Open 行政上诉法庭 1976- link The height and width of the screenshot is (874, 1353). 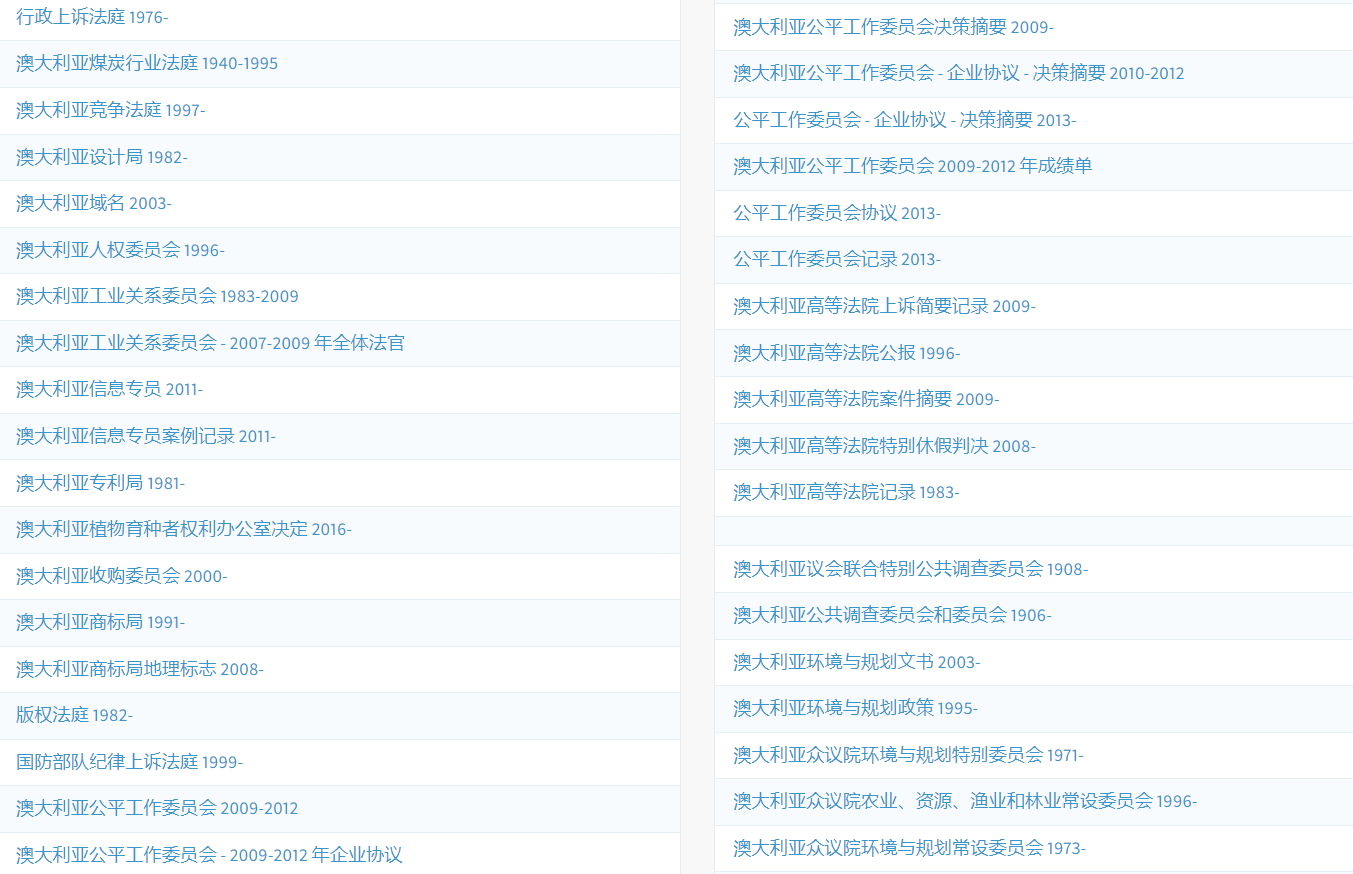[92, 17]
